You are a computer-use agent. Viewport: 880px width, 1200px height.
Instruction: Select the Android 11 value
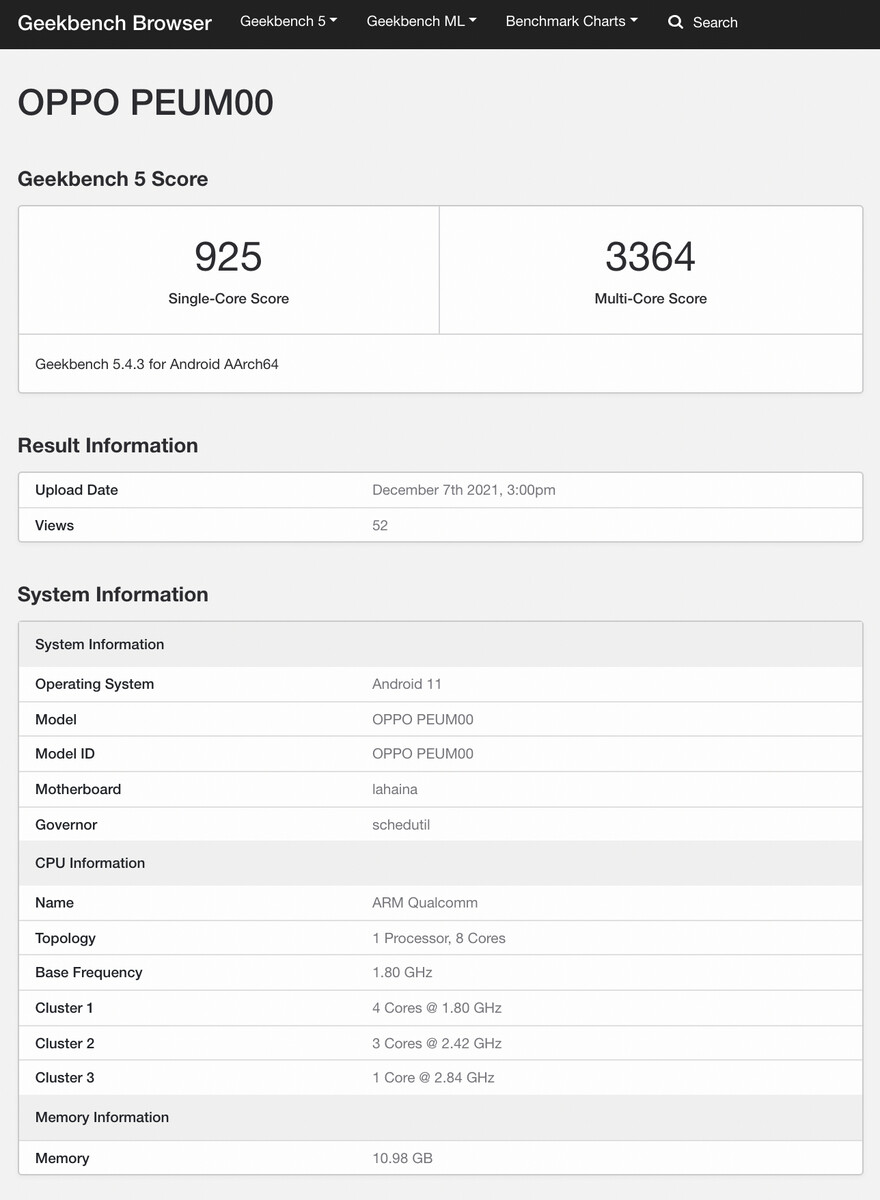pyautogui.click(x=407, y=684)
